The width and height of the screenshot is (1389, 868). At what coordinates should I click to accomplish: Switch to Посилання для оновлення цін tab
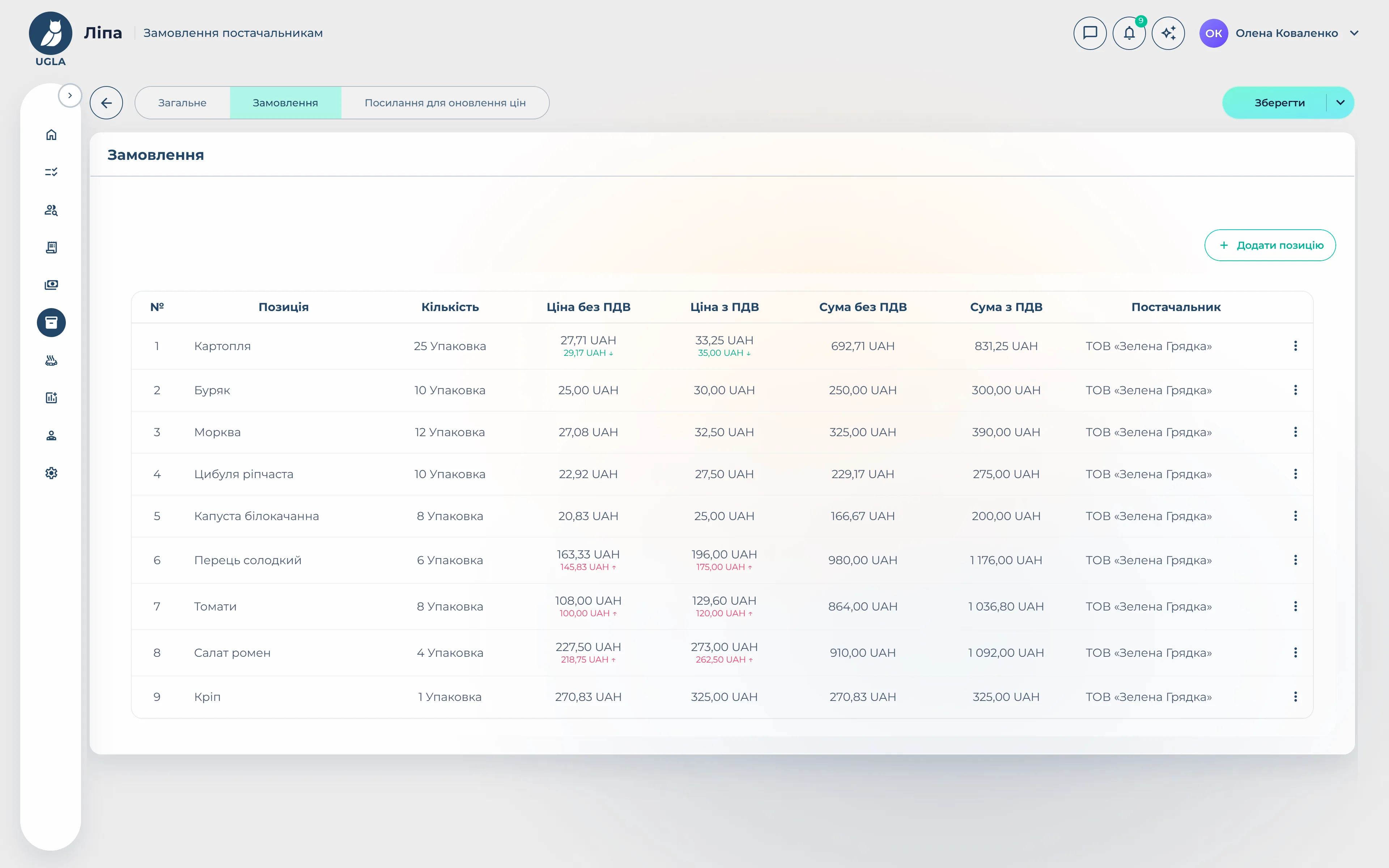[445, 103]
